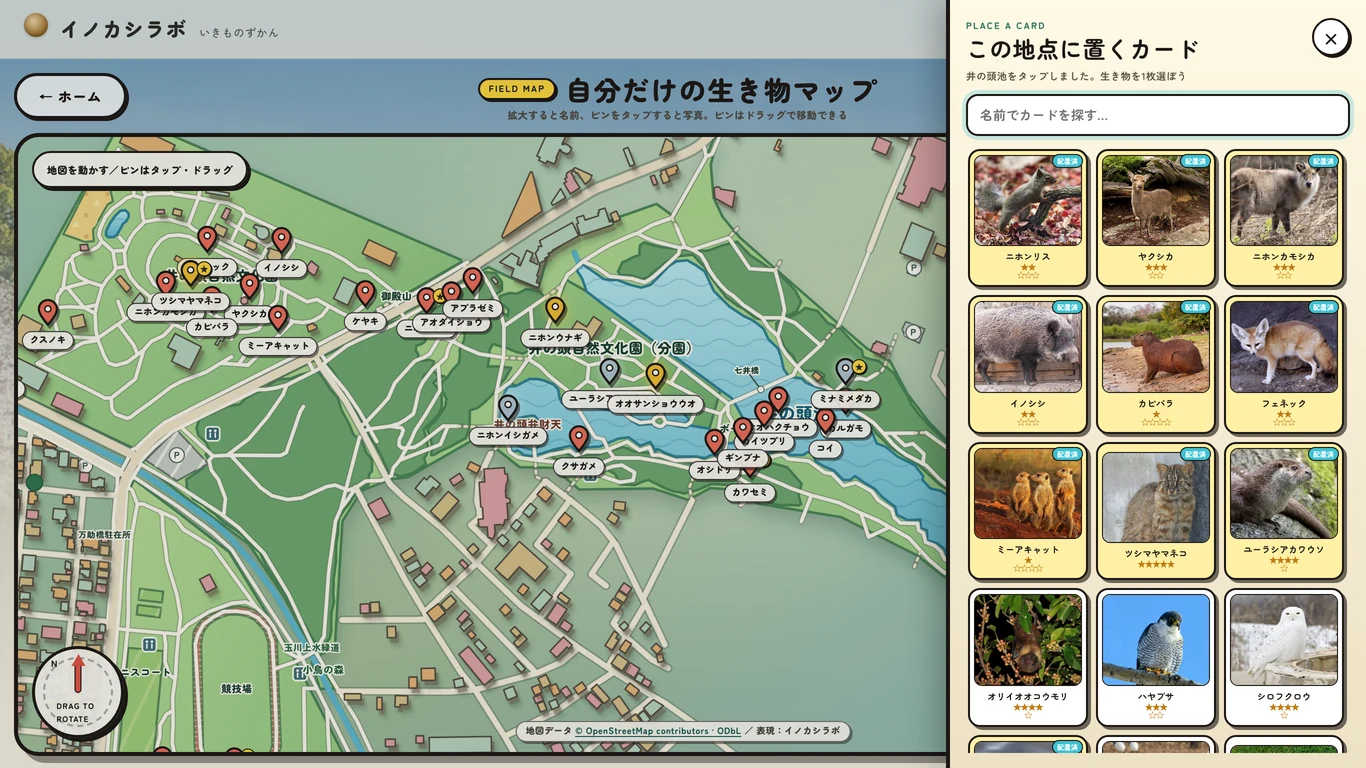Viewport: 1366px width, 768px height.
Task: Click the コイ map label
Action: click(825, 449)
